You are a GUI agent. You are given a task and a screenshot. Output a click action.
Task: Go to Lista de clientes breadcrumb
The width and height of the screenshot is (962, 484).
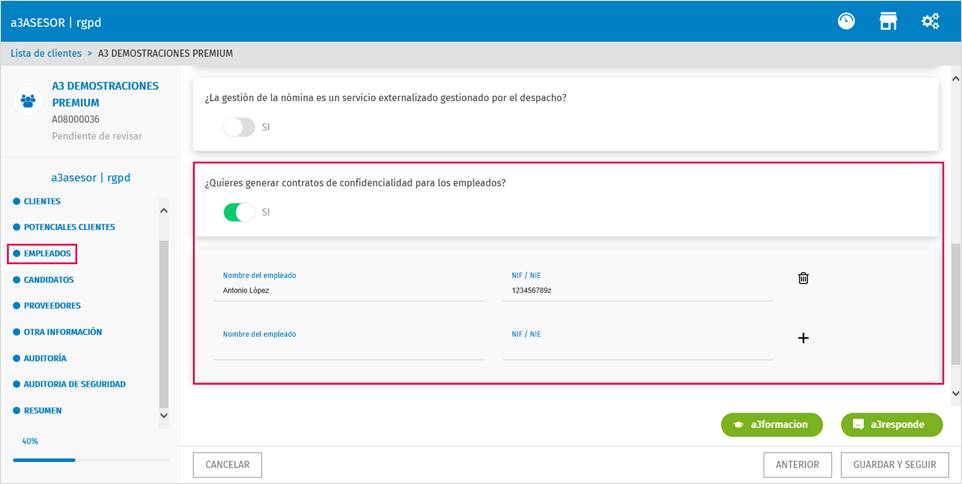pyautogui.click(x=46, y=53)
